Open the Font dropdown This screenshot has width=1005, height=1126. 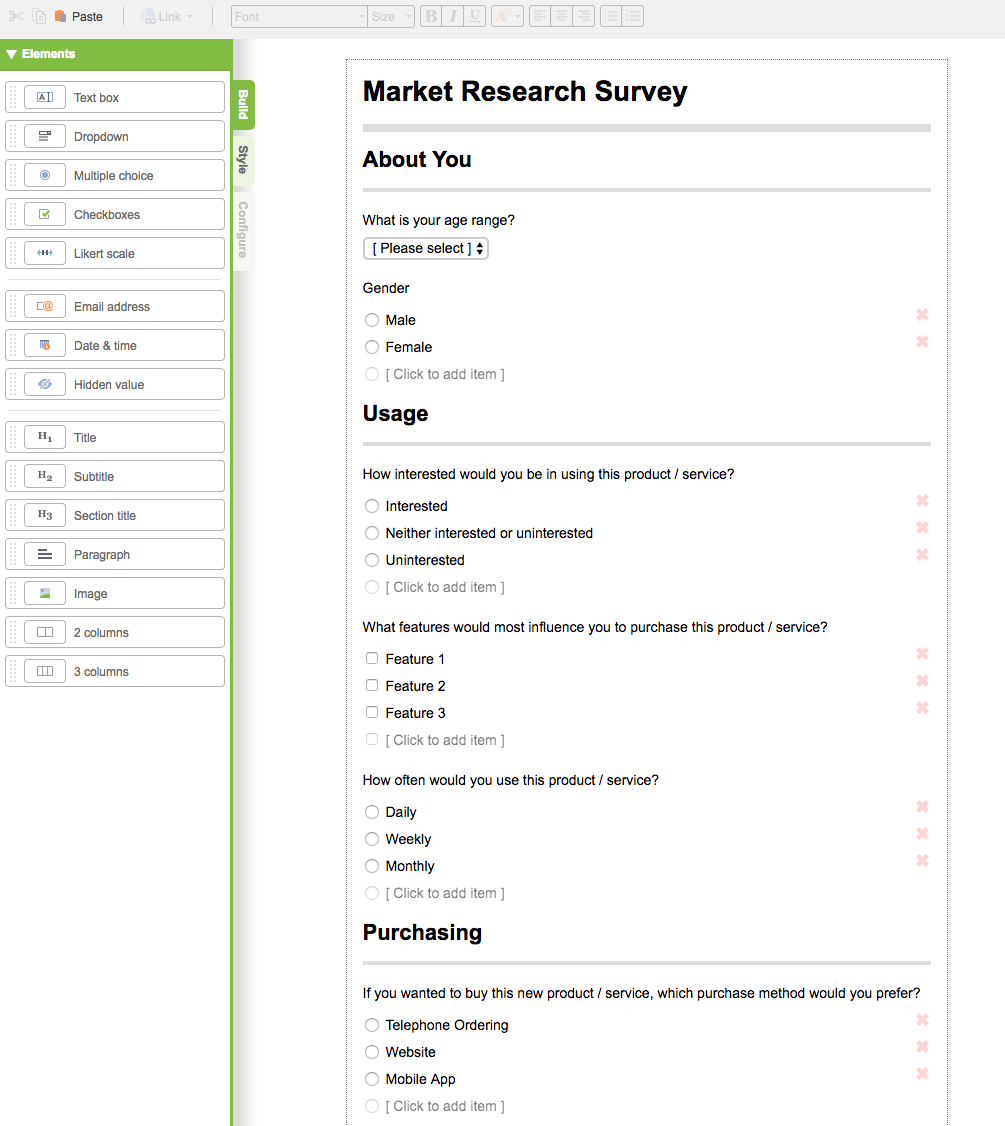click(299, 17)
